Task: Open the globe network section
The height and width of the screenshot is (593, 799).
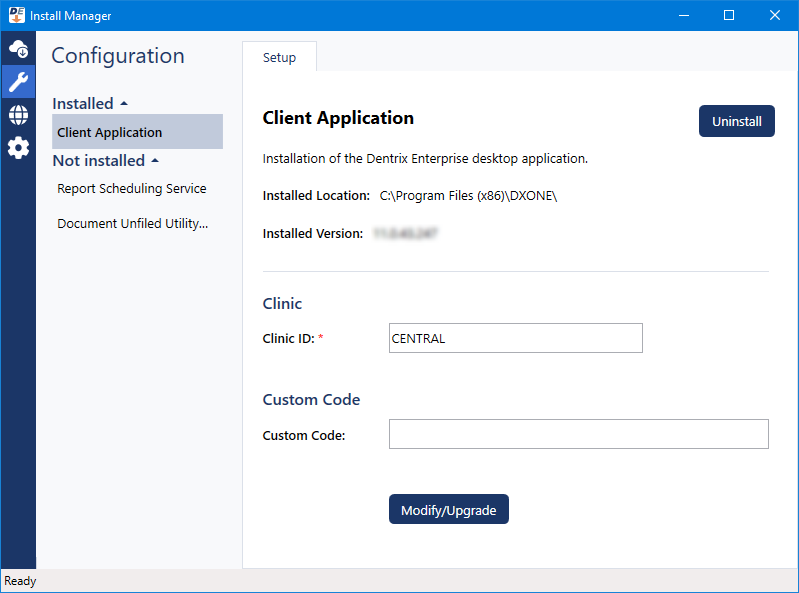Action: coord(18,115)
